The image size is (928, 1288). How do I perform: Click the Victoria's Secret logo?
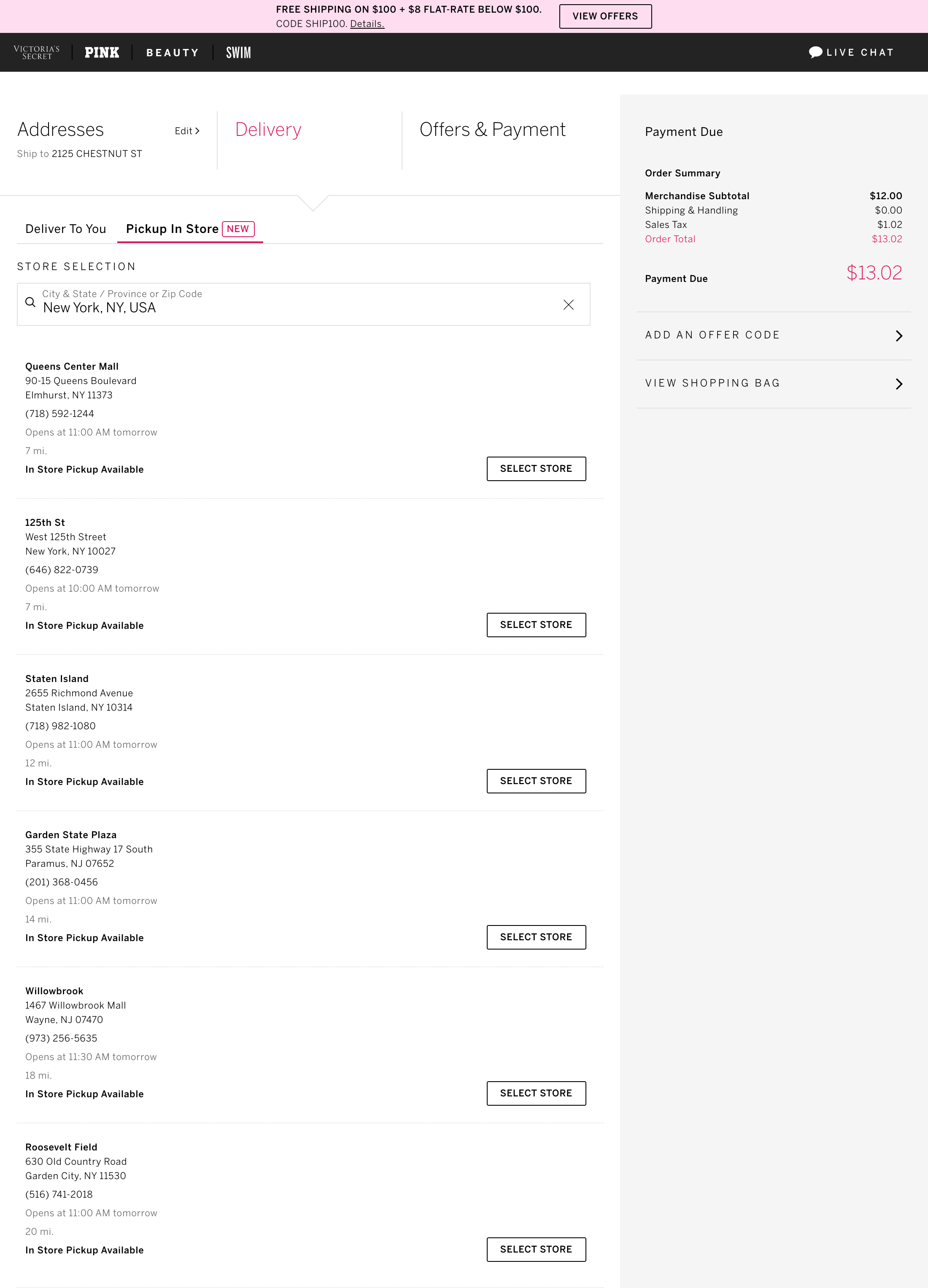[x=36, y=52]
